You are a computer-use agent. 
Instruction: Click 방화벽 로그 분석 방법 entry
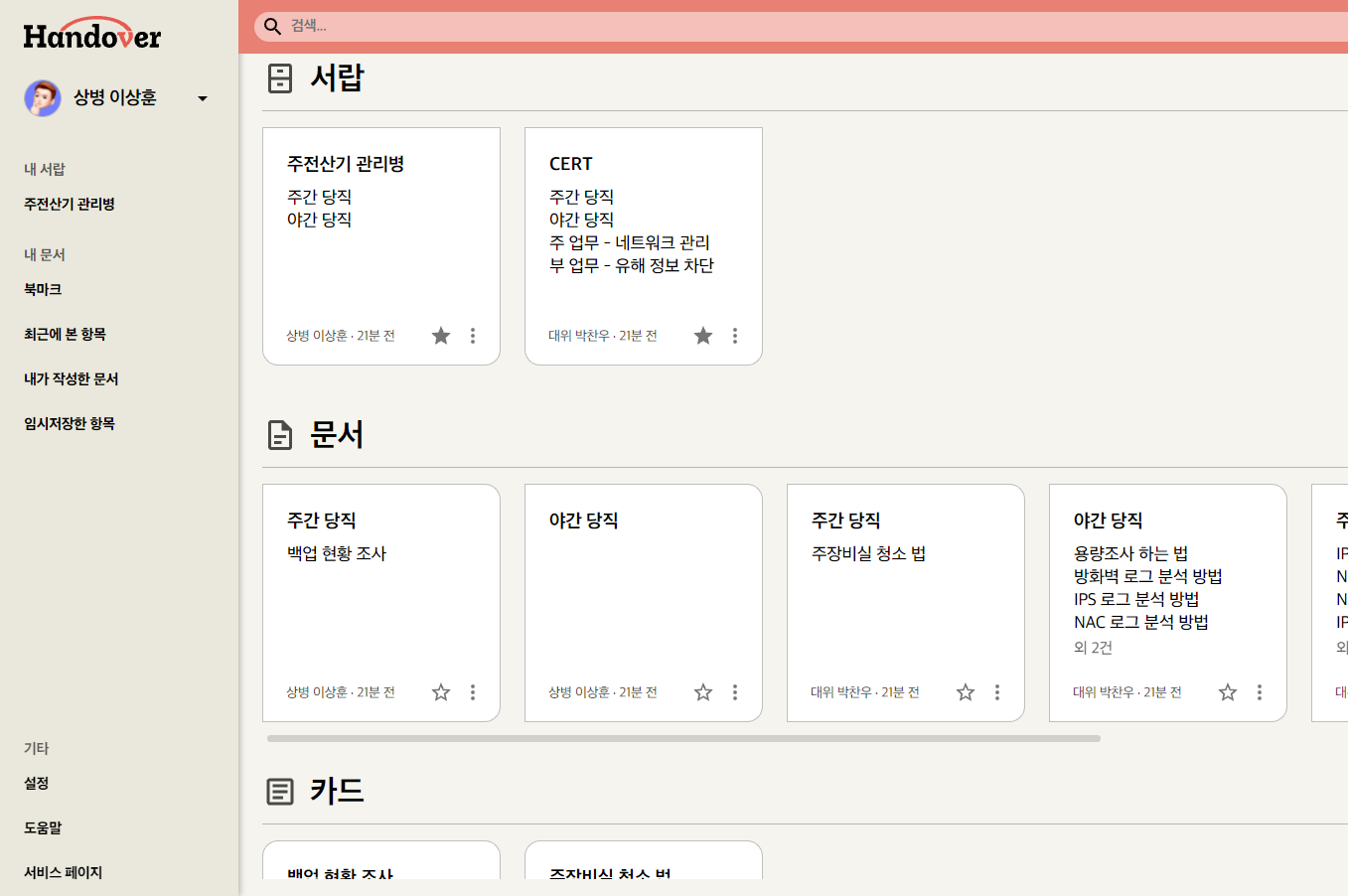tap(1147, 576)
